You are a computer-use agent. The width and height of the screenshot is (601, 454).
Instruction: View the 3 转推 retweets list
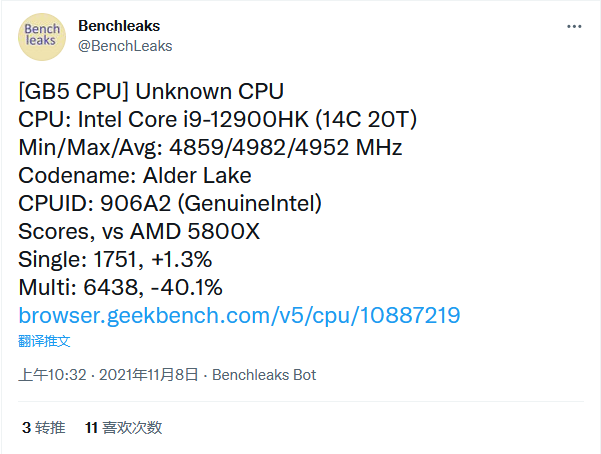43,427
